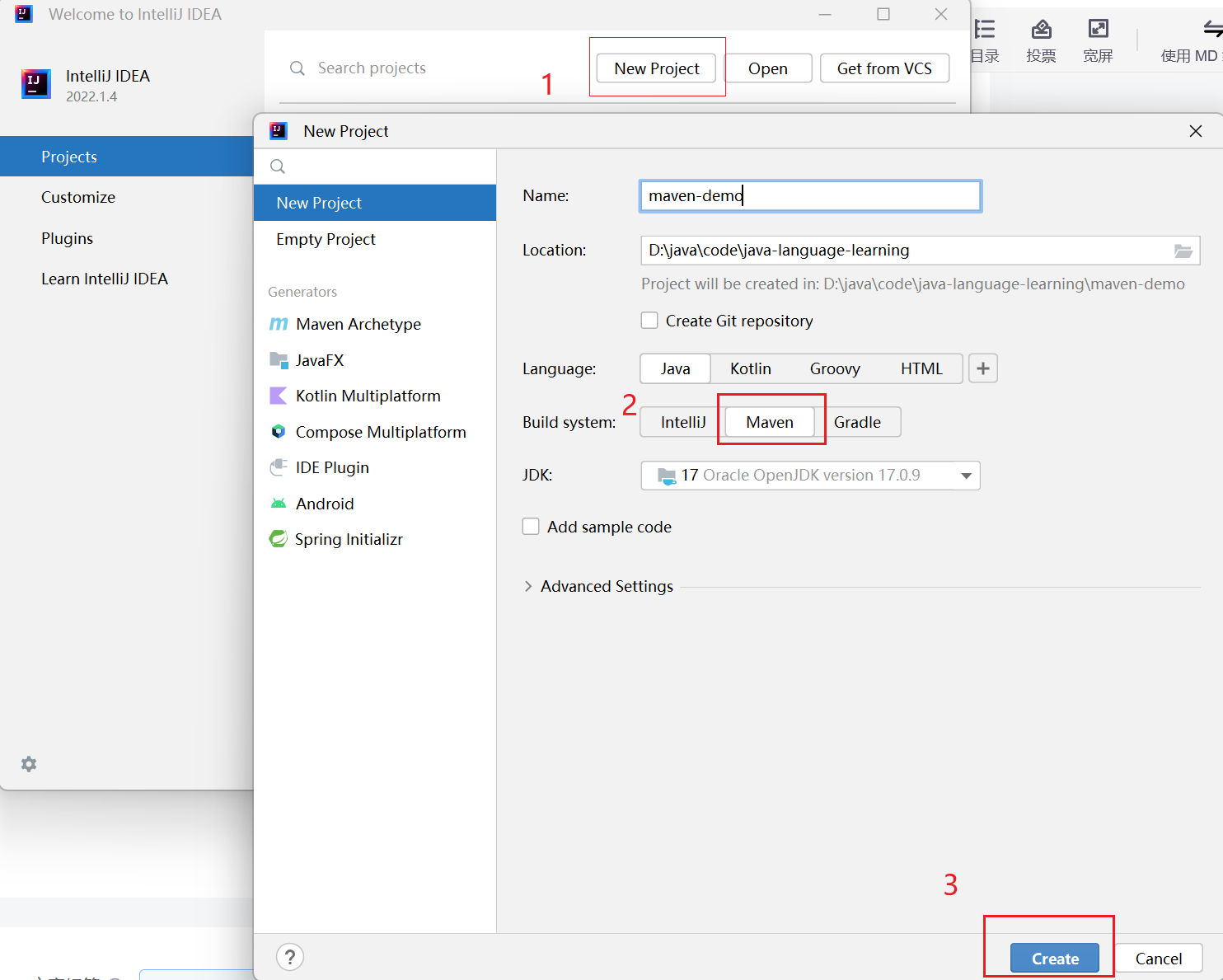Select Kotlin as the language
The height and width of the screenshot is (980, 1223).
pyautogui.click(x=751, y=368)
